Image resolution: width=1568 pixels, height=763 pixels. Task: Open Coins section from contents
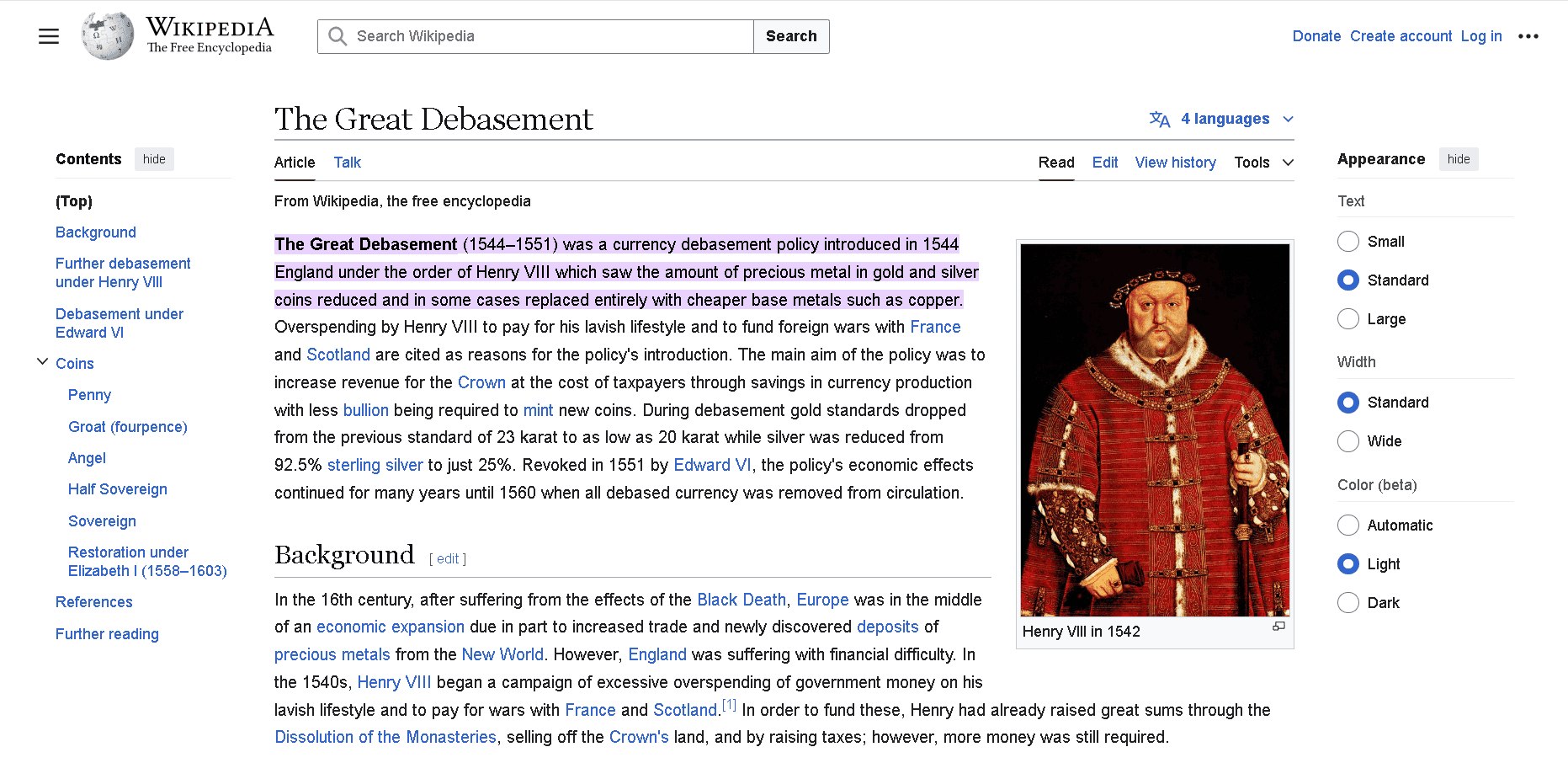75,364
